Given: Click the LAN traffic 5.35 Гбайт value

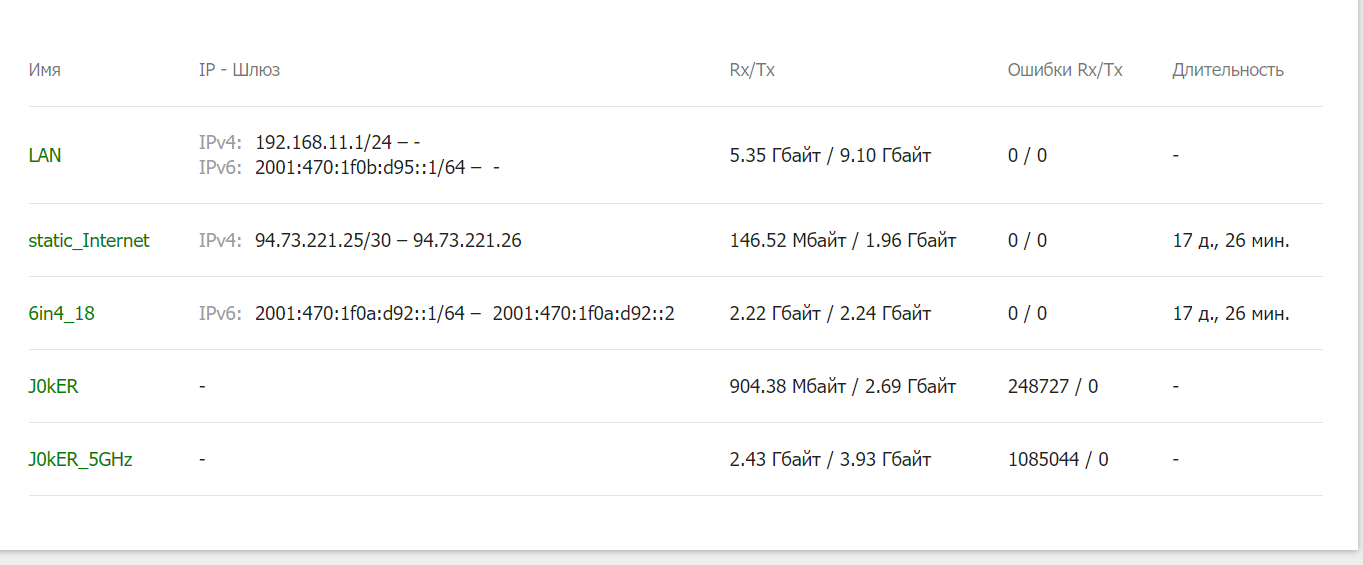Looking at the screenshot, I should coord(777,155).
